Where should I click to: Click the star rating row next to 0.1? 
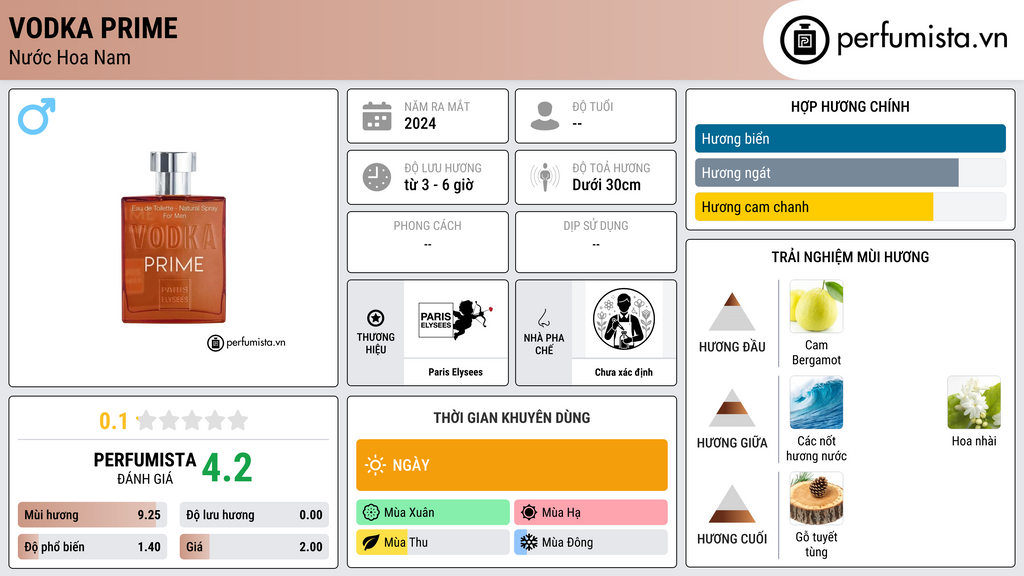click(193, 420)
